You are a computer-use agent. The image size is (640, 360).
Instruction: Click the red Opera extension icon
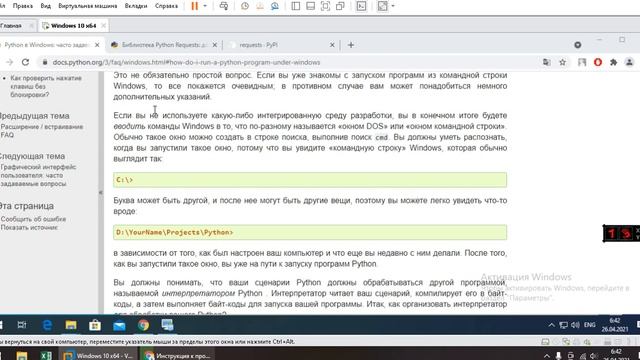pyautogui.click(x=598, y=62)
